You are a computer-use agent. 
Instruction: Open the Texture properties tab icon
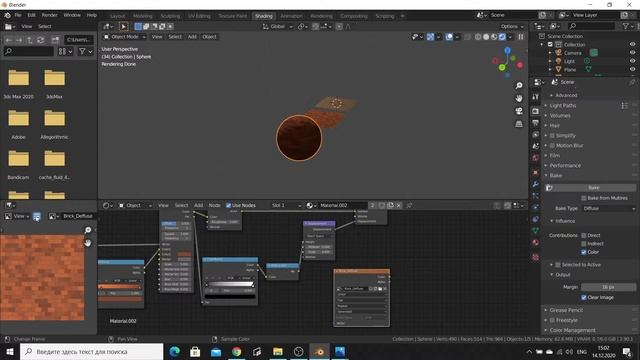click(x=536, y=257)
